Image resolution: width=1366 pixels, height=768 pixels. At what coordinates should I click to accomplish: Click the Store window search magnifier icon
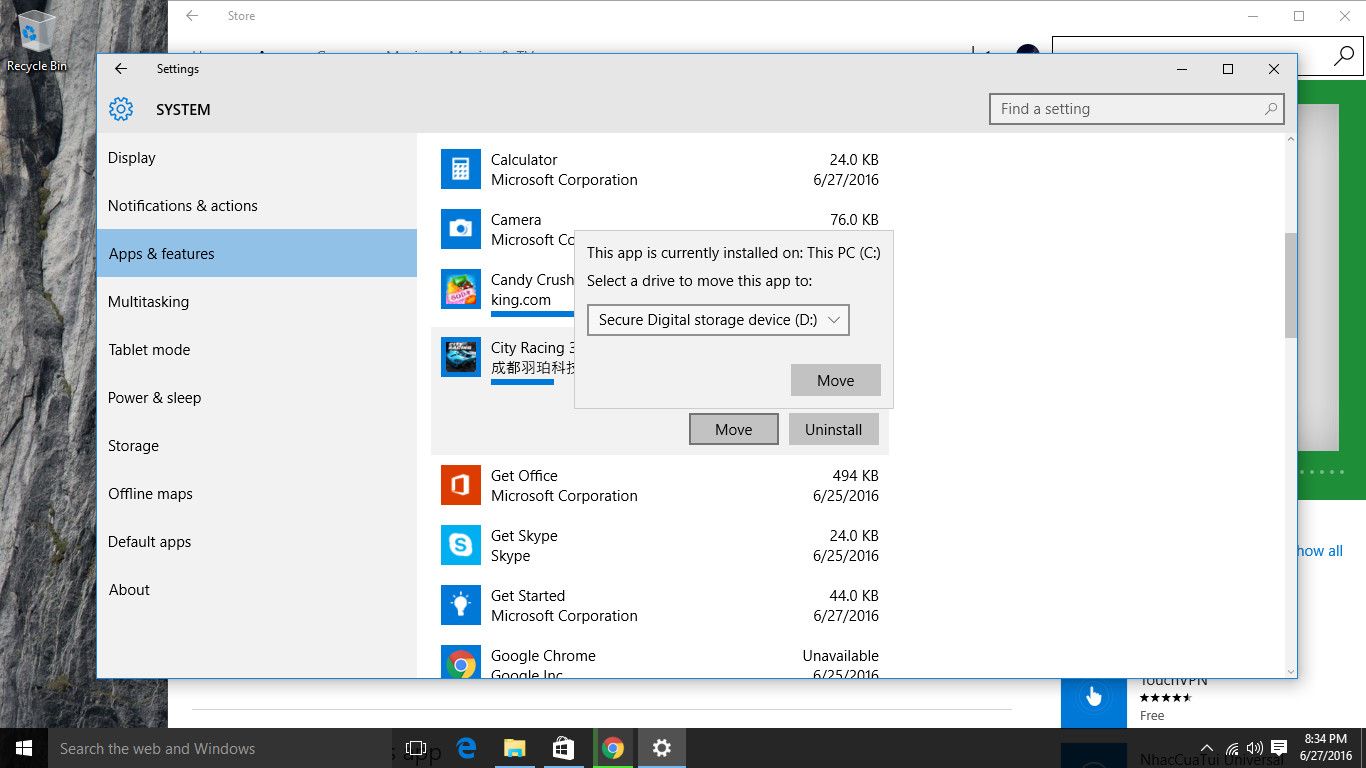tap(1344, 56)
